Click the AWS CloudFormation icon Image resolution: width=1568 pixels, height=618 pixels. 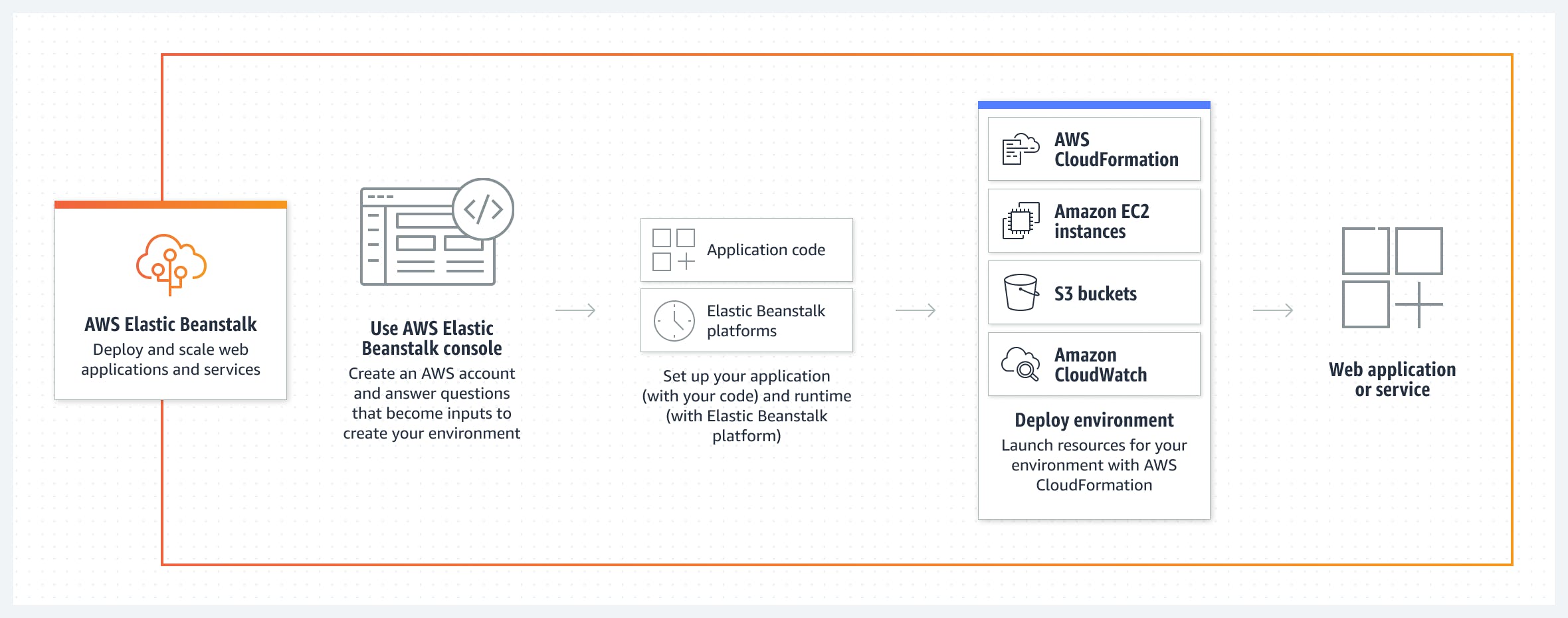point(1021,149)
